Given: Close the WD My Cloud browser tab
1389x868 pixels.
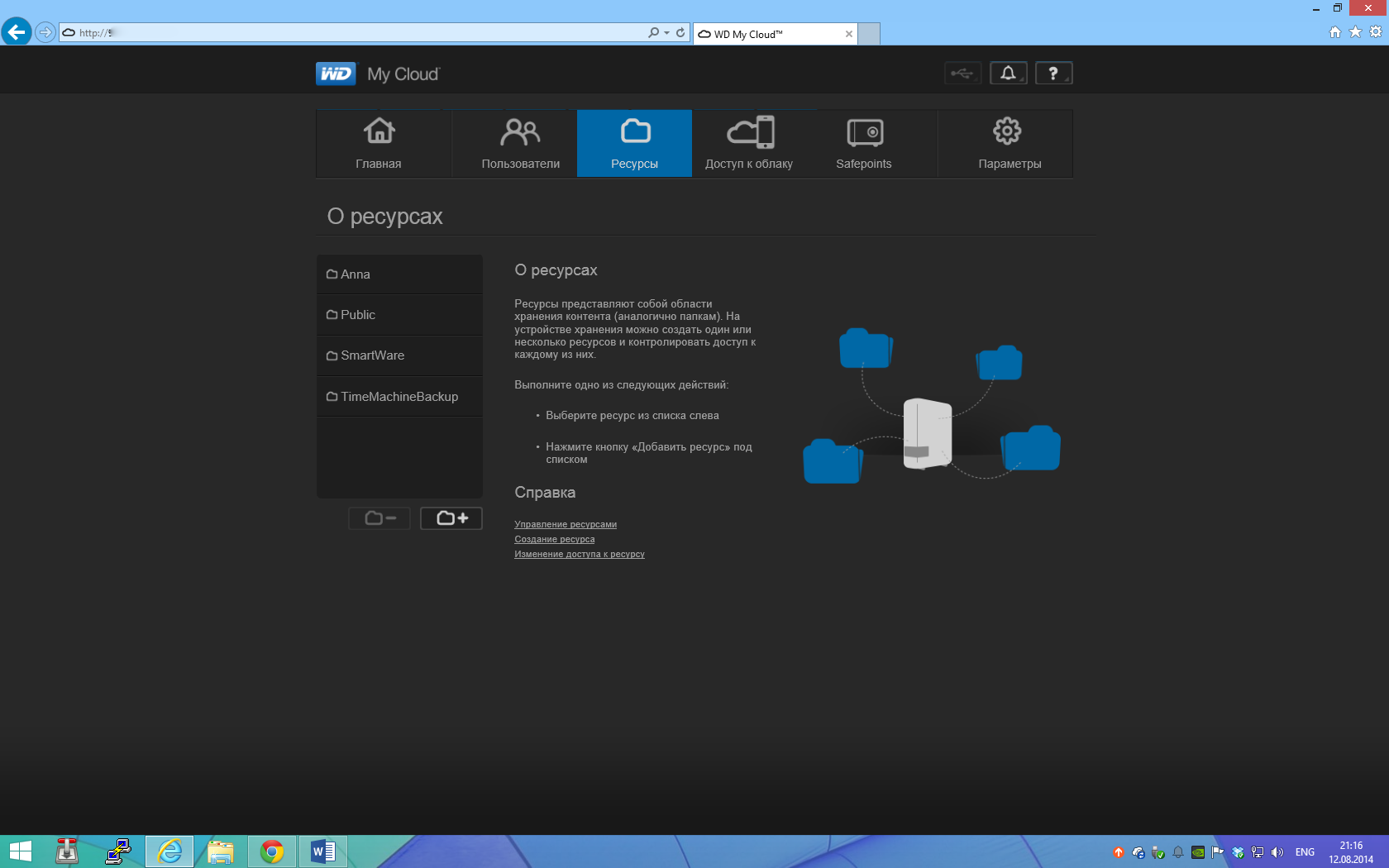Looking at the screenshot, I should point(848,34).
